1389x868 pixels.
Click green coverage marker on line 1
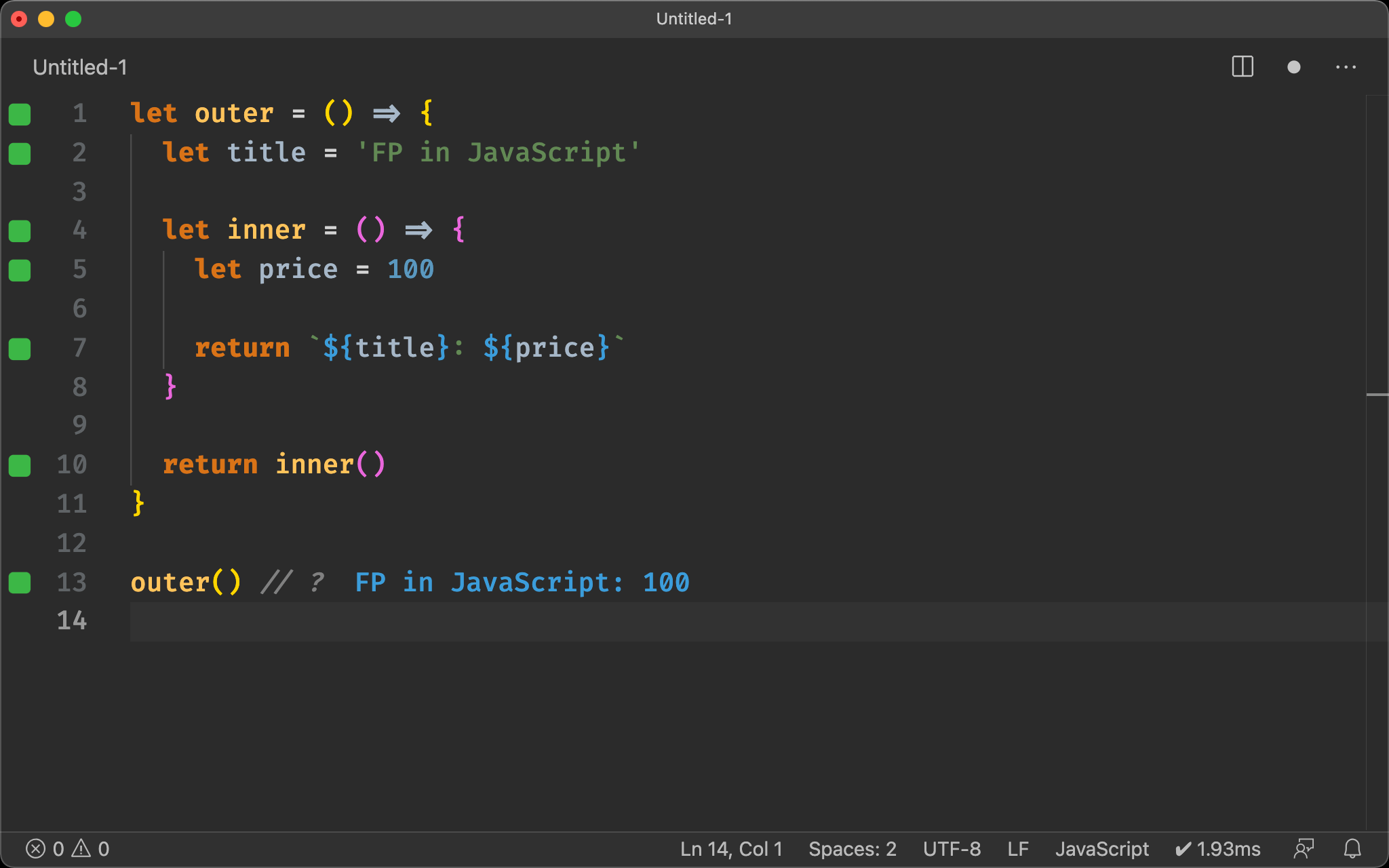point(20,114)
